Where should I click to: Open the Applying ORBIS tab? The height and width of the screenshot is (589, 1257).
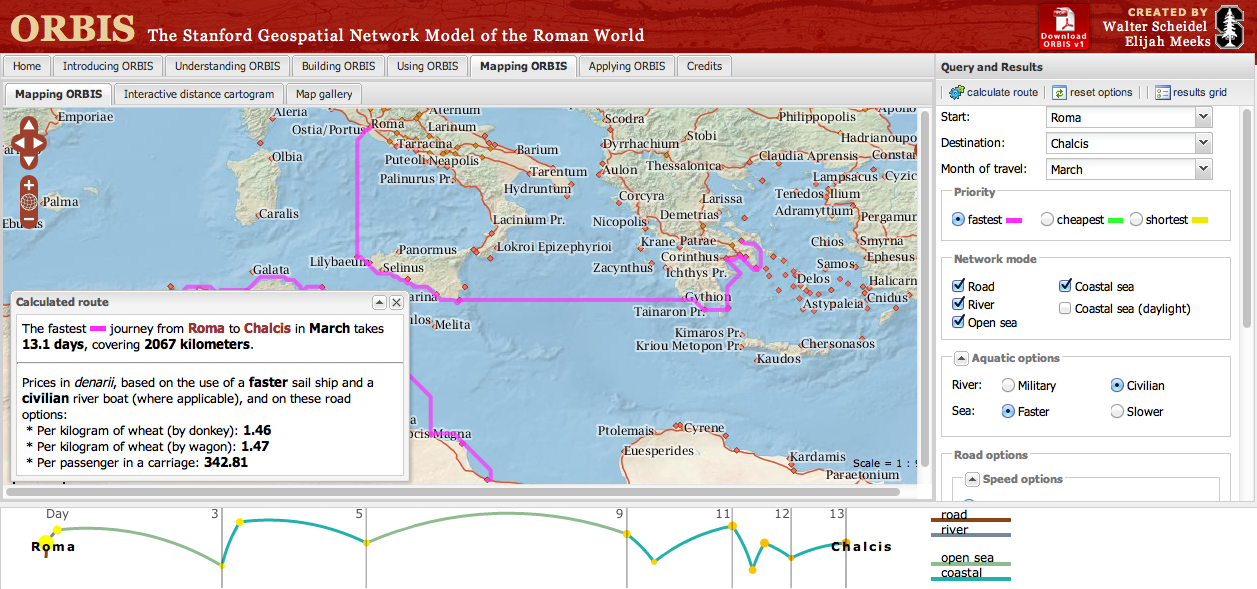tap(626, 66)
